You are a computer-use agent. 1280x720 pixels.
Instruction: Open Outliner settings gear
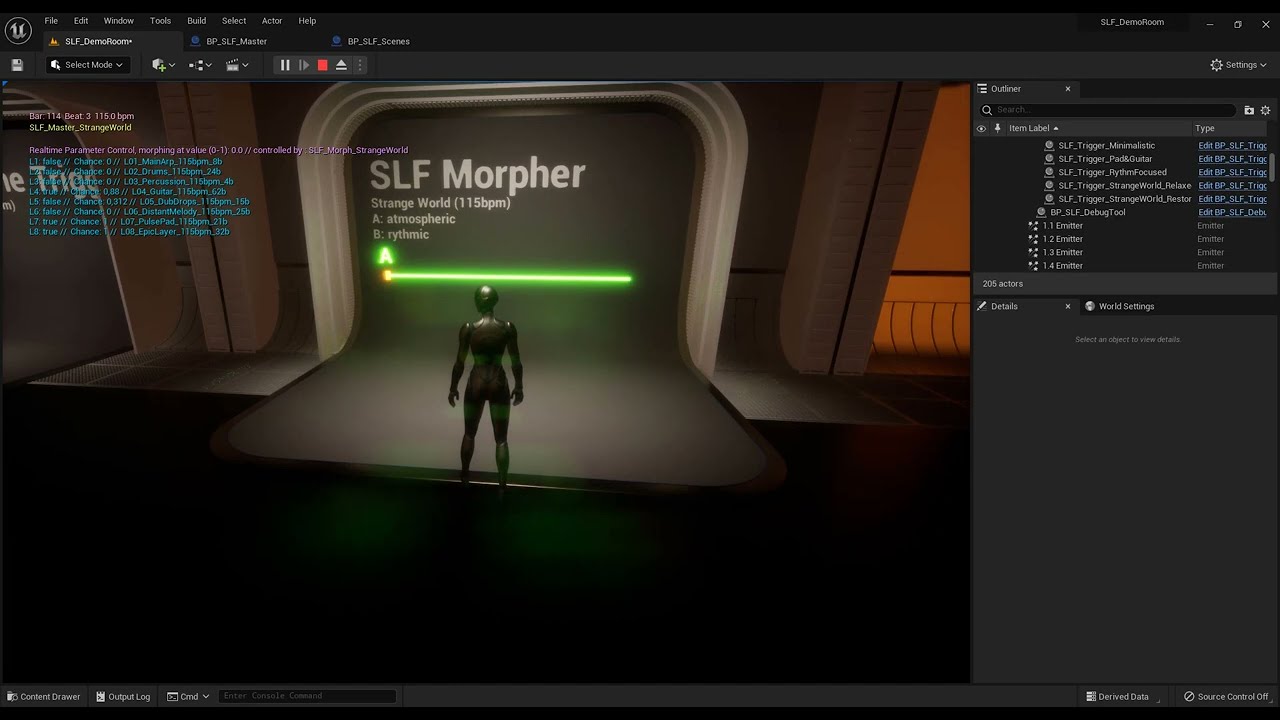(x=1265, y=110)
